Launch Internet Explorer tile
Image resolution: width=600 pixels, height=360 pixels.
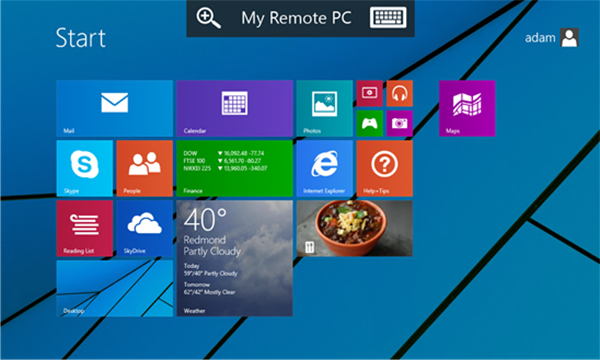[x=324, y=168]
